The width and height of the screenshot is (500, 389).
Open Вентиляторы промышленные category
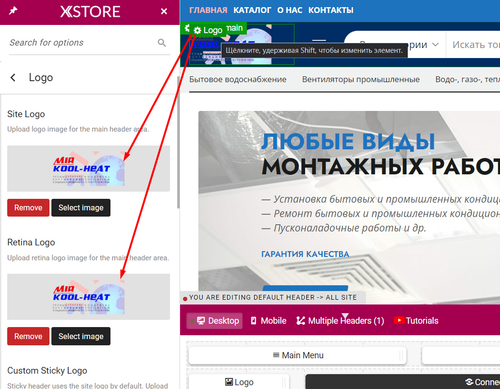(361, 79)
